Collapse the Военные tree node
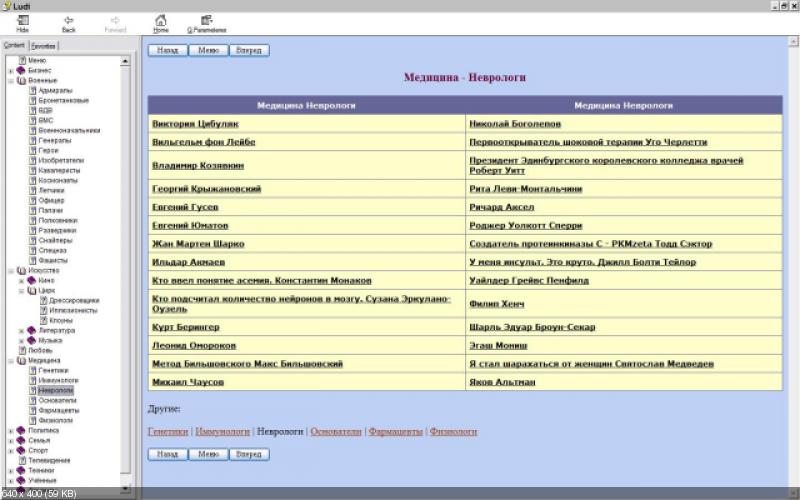The width and height of the screenshot is (800, 500). point(10,80)
